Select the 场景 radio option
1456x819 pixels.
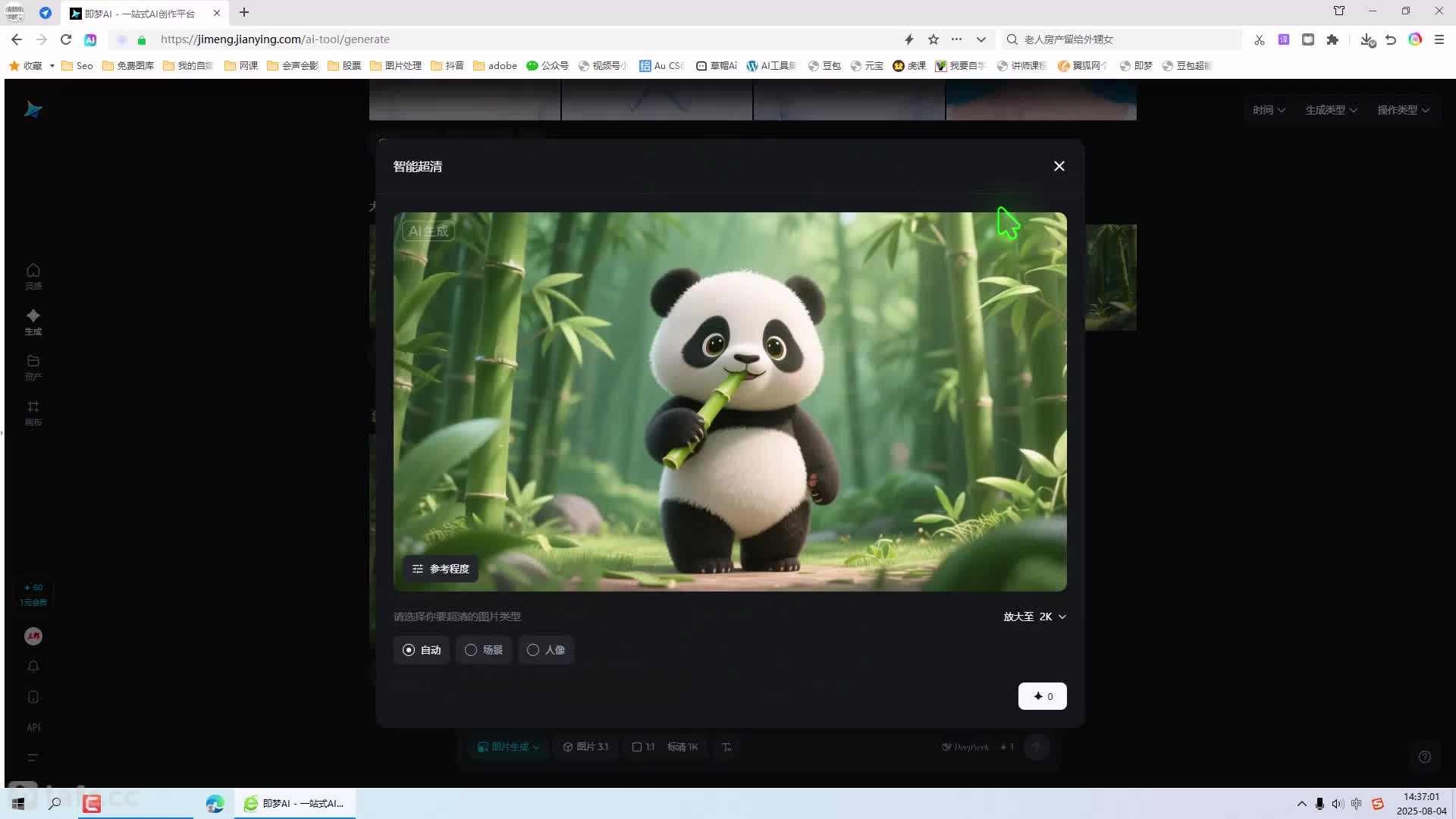484,650
